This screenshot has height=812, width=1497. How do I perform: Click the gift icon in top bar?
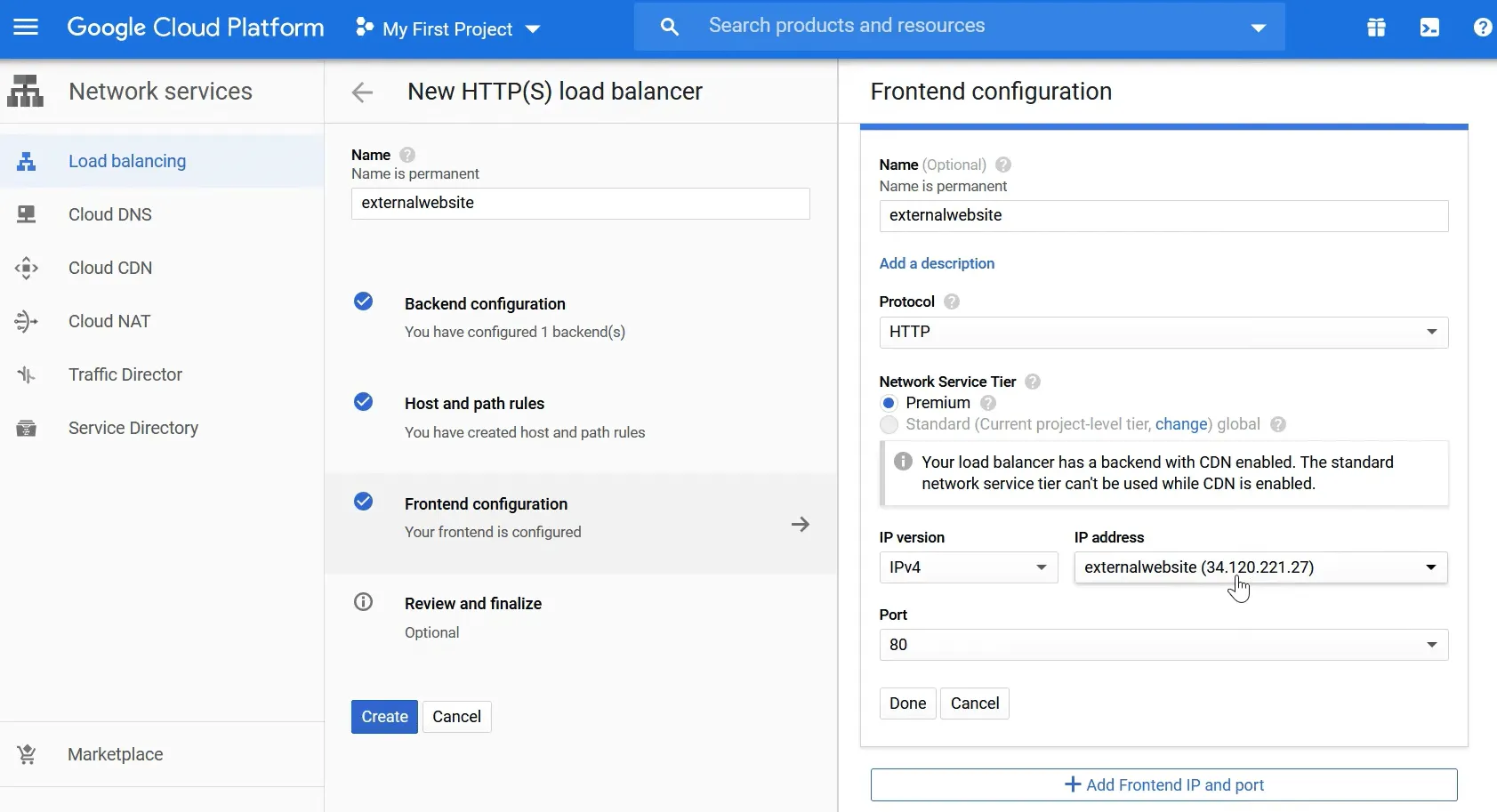tap(1375, 28)
